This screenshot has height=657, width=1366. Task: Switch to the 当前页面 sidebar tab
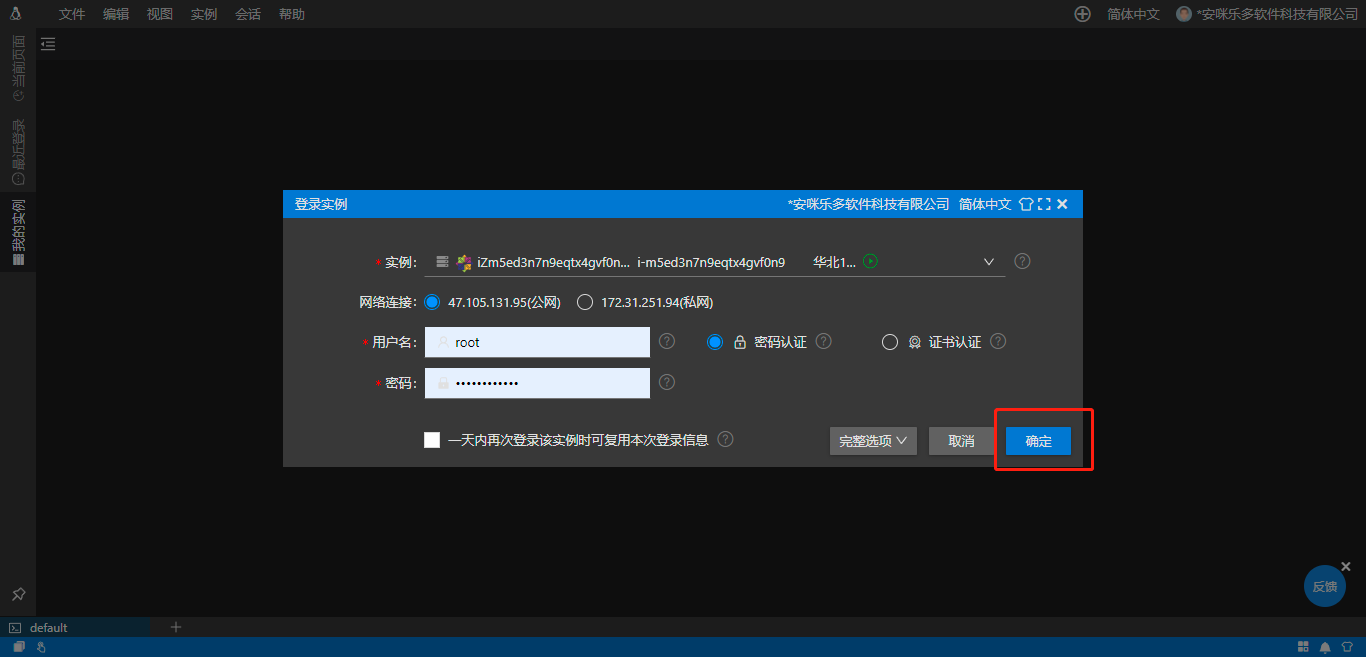[x=18, y=68]
